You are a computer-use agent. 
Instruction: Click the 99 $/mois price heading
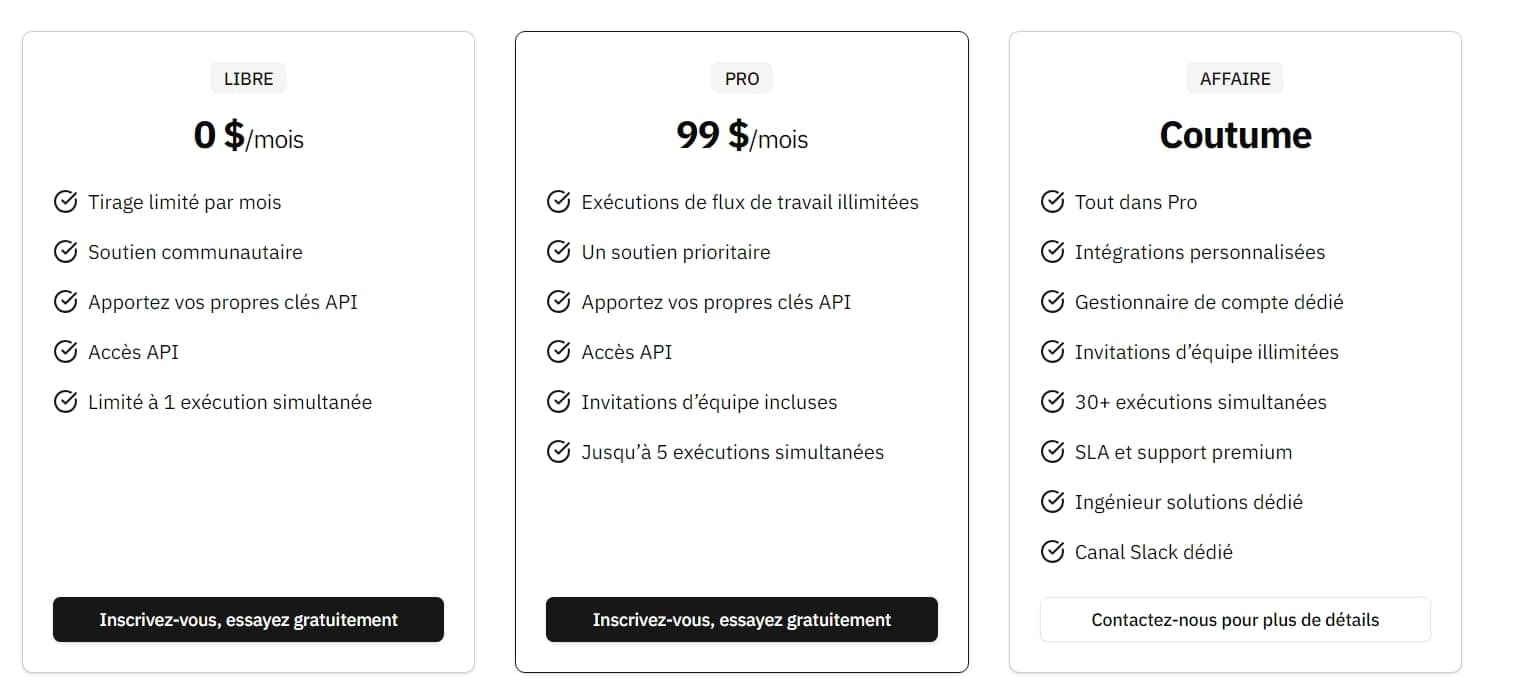click(742, 135)
